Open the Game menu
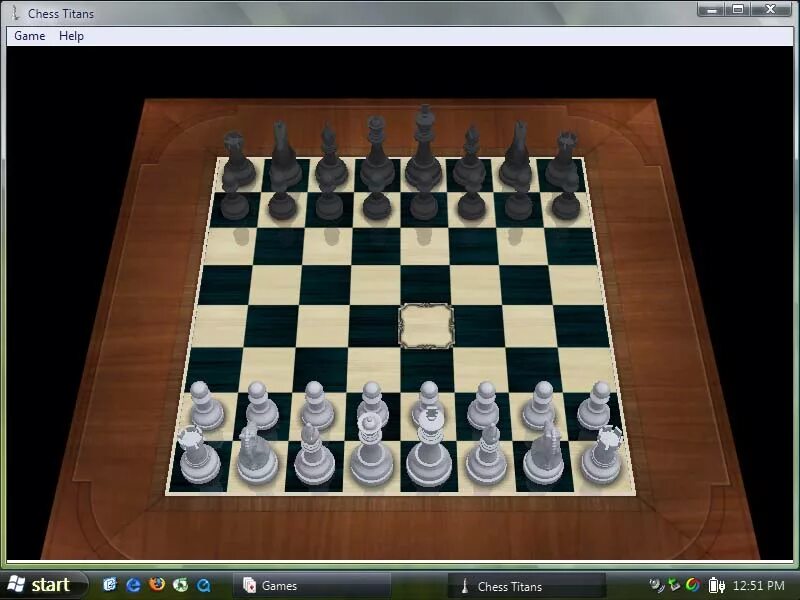Viewport: 800px width, 600px height. click(30, 36)
